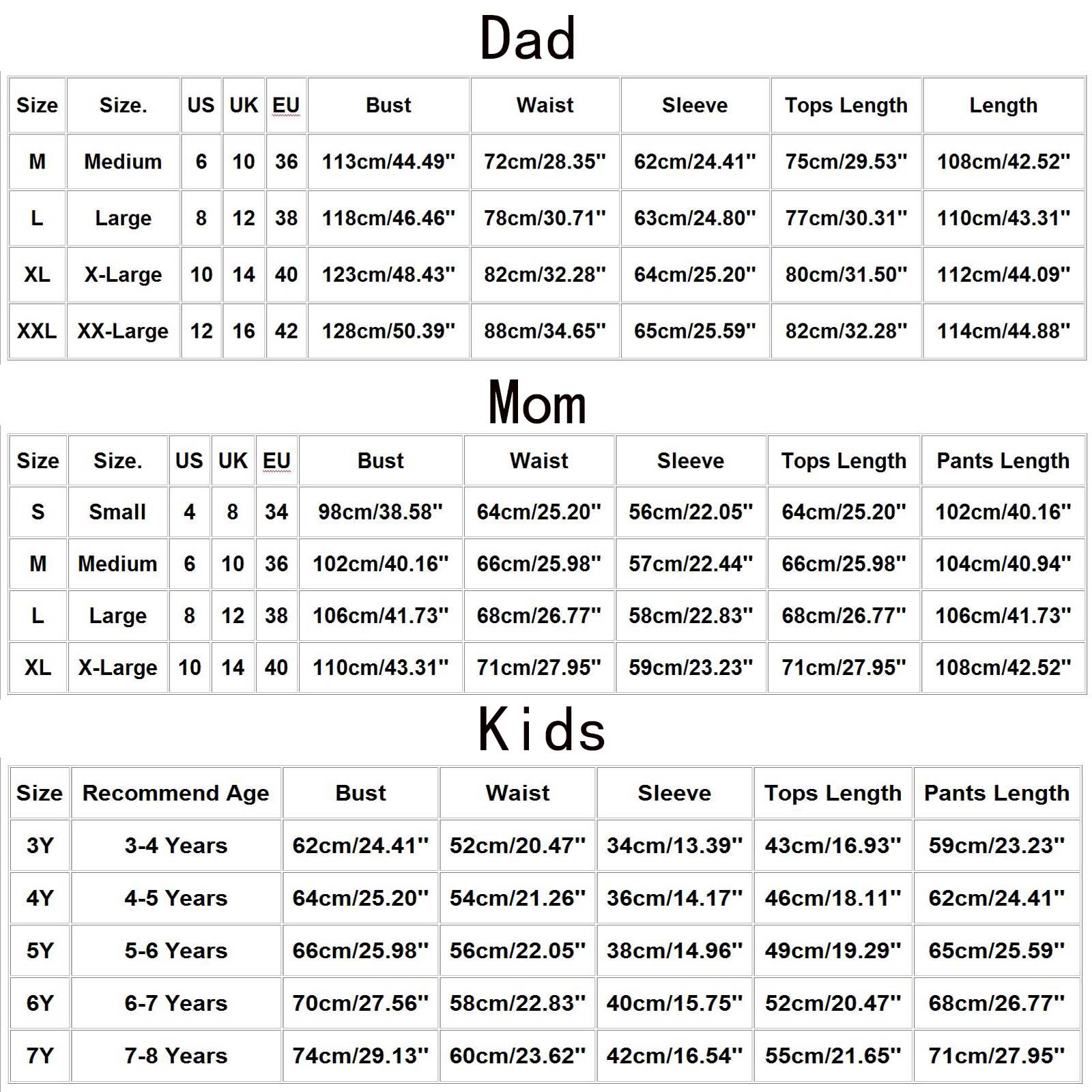Select Dad's XXL length cell 114cm/44.88"
The width and height of the screenshot is (1092, 1092).
1003,331
